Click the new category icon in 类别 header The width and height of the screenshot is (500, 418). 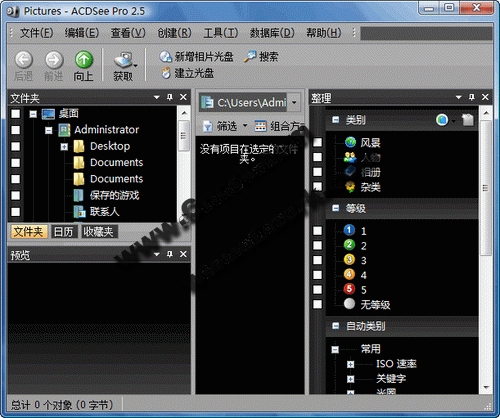[468, 120]
